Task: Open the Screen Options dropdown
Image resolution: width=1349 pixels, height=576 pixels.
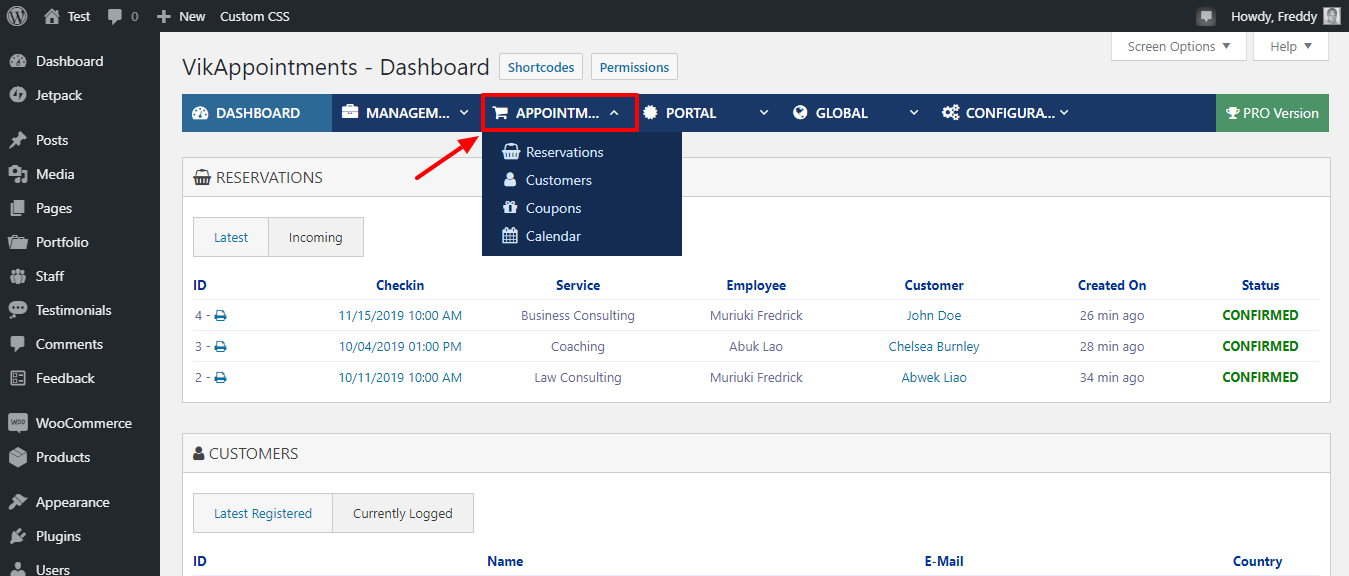Action: coord(1179,46)
